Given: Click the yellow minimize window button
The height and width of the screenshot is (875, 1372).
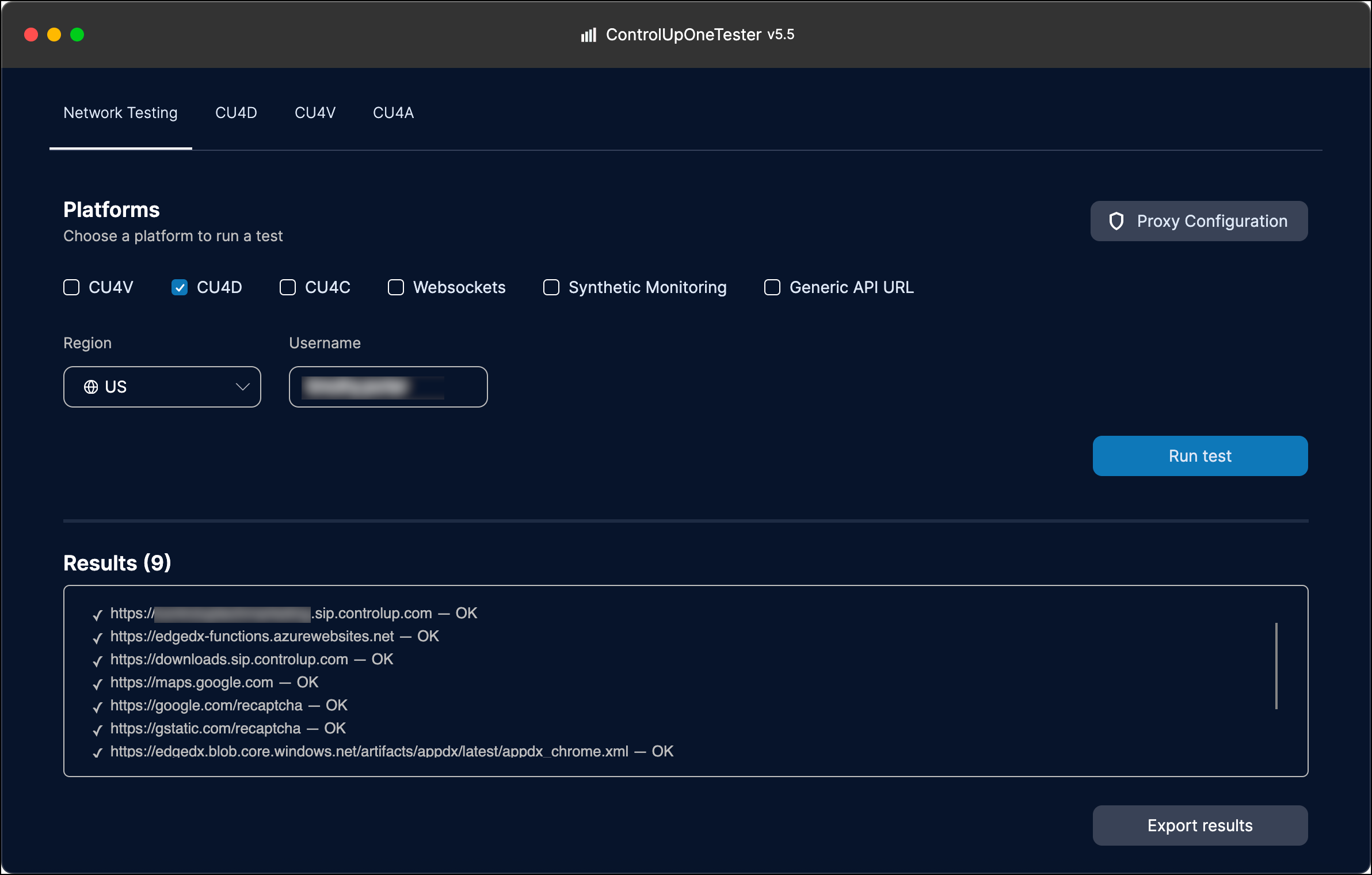Looking at the screenshot, I should coord(54,35).
